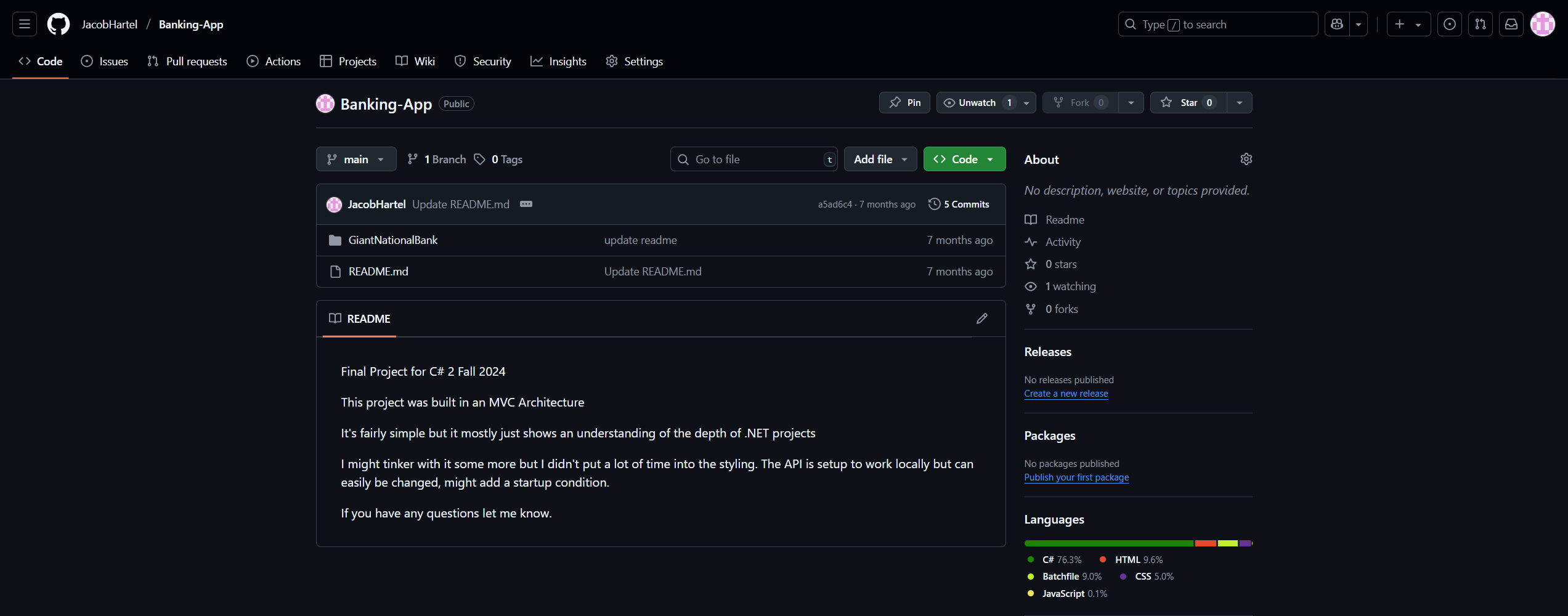Open the issues shortcut icon in header
The height and width of the screenshot is (616, 1568).
[x=1449, y=24]
